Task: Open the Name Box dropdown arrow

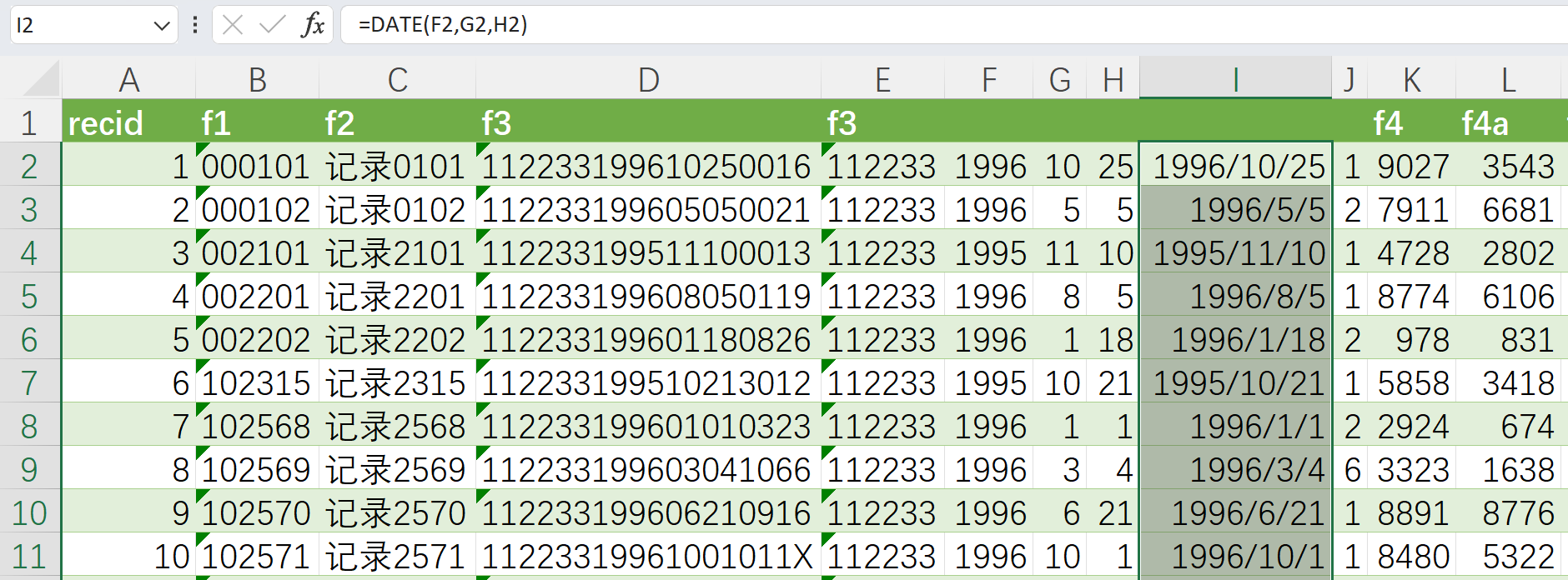Action: pyautogui.click(x=162, y=26)
